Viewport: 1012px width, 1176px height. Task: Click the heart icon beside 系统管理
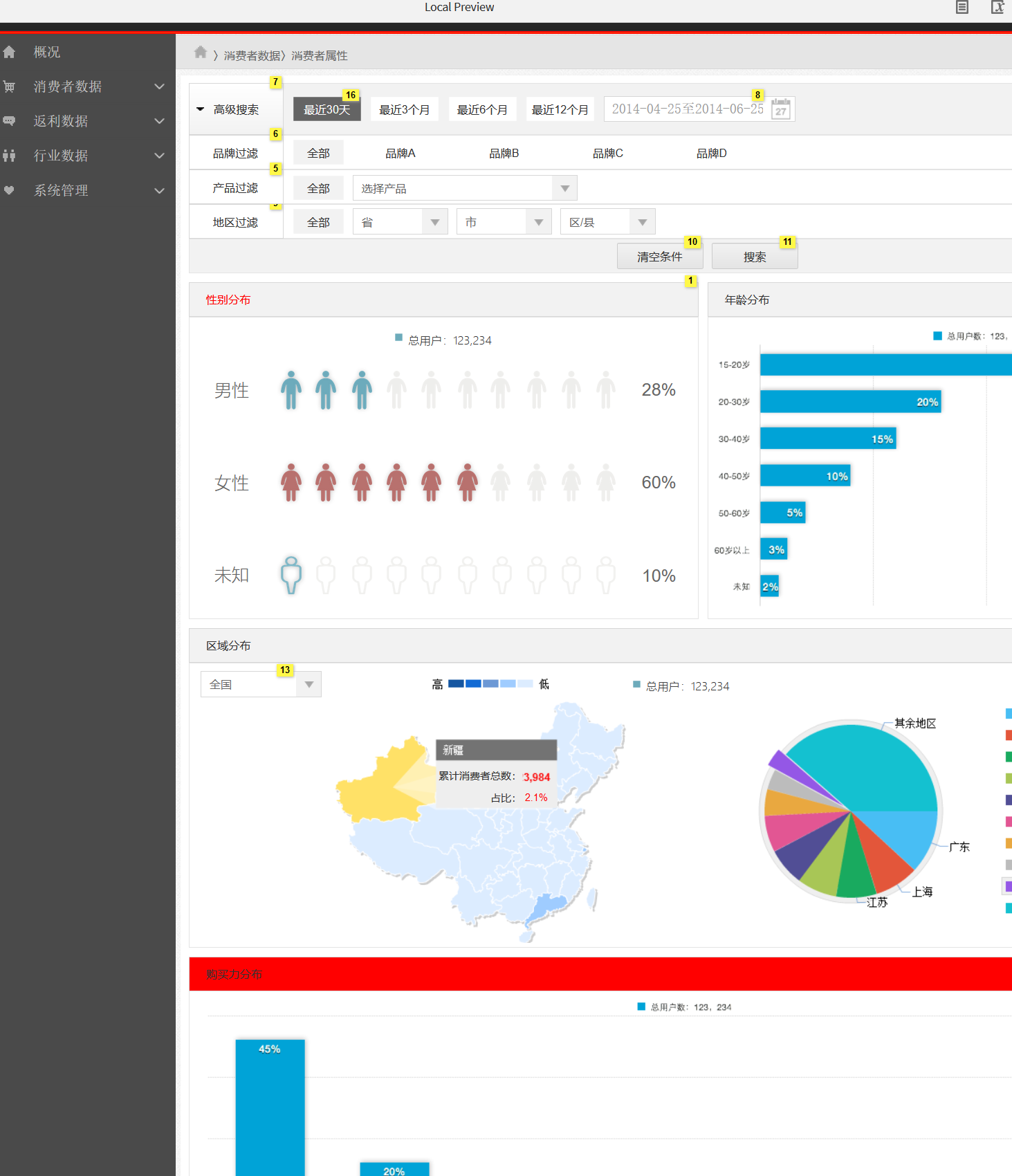9,190
